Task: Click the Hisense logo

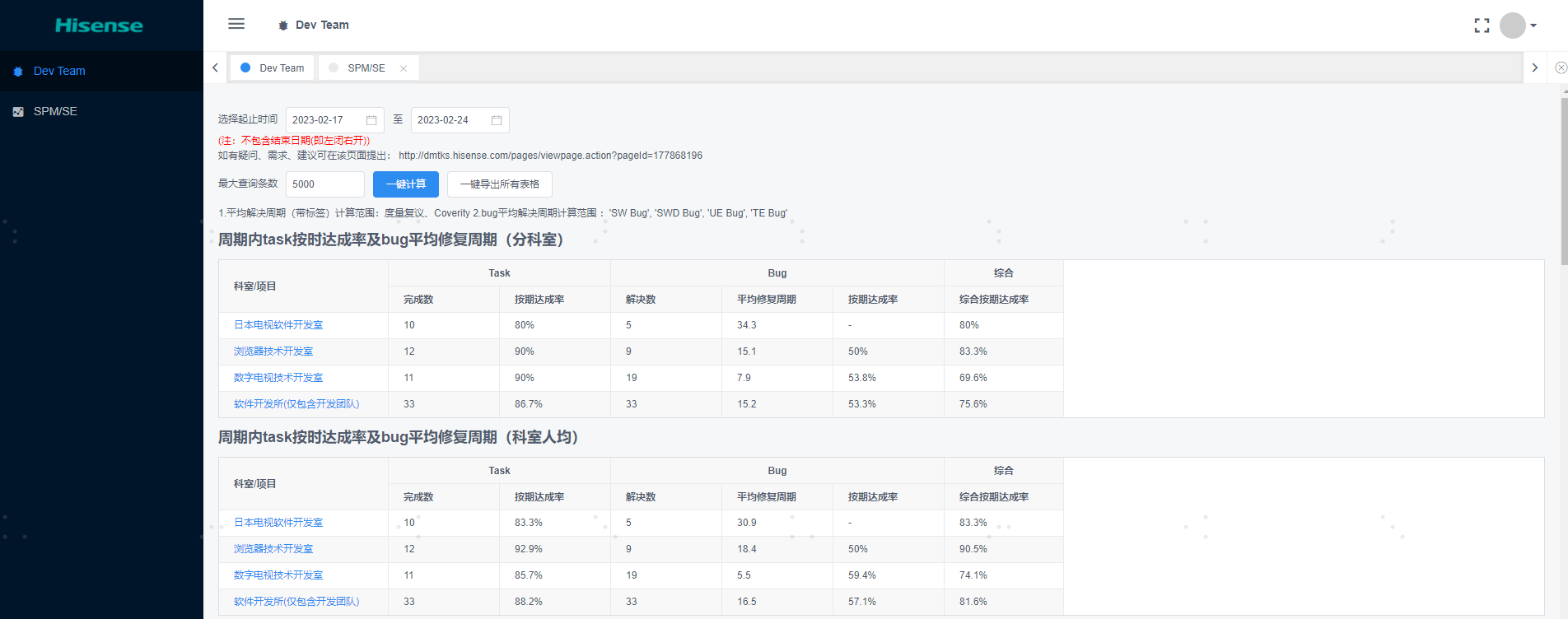Action: coord(99,26)
